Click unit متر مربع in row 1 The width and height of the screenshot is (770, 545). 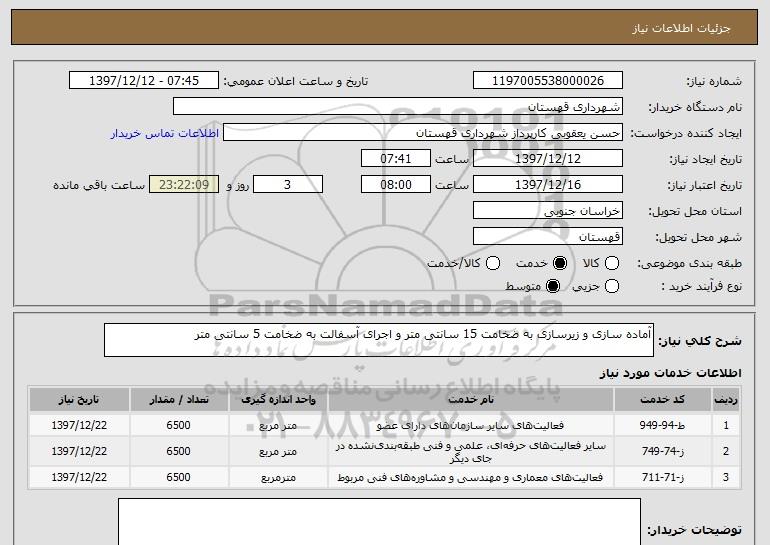(x=278, y=426)
